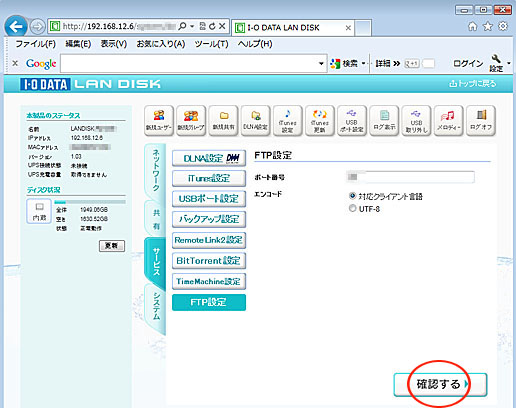This screenshot has width=516, height=408.
Task: Open the USBポート設定 service menu button
Action: pos(209,199)
